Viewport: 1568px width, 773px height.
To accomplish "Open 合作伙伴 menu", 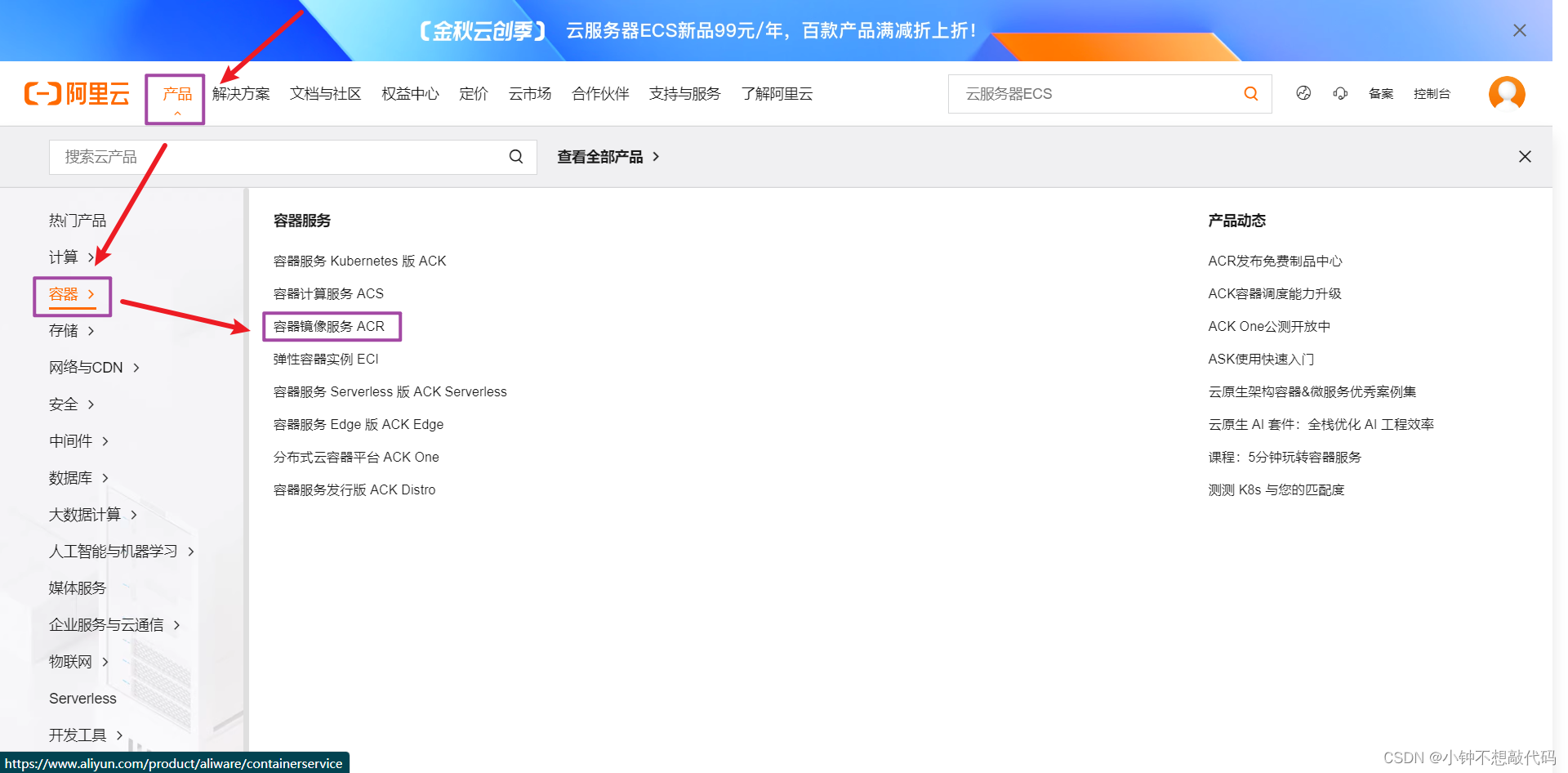I will tap(600, 94).
